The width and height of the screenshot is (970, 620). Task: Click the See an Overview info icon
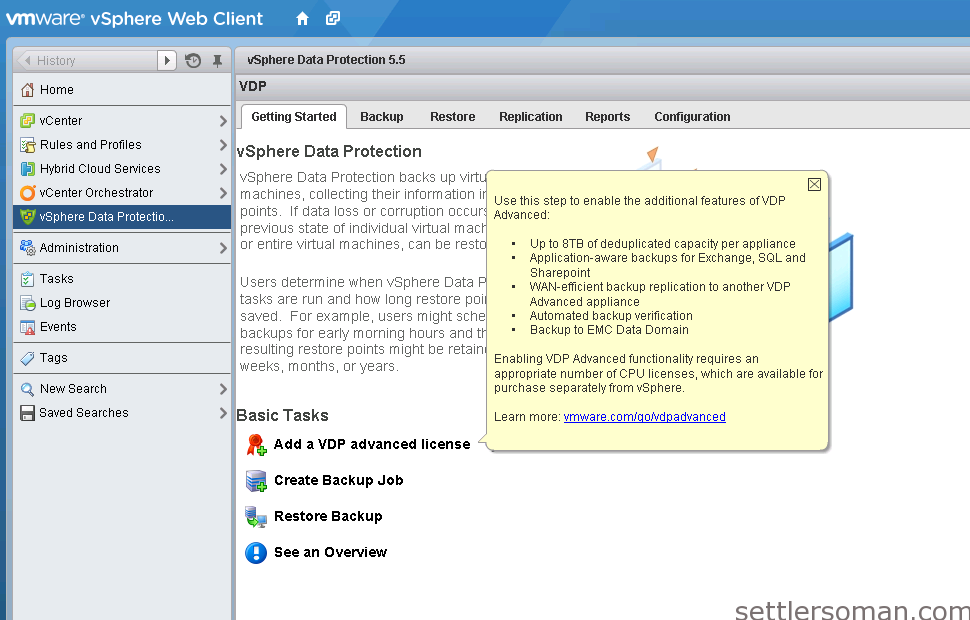point(256,553)
